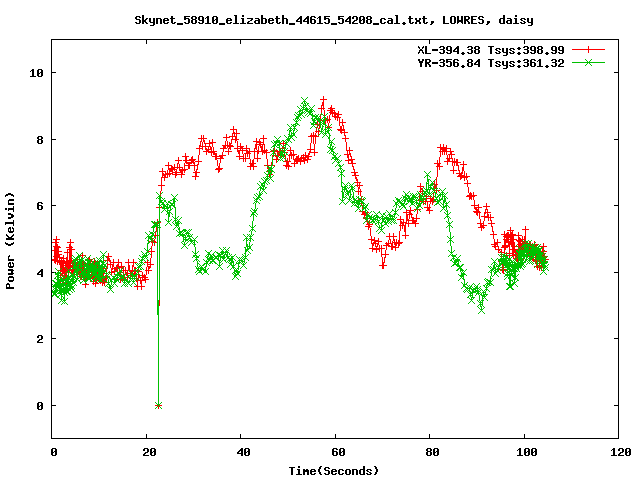Click the zero-power dropout data point
This screenshot has height=480, width=640.
pyautogui.click(x=158, y=405)
